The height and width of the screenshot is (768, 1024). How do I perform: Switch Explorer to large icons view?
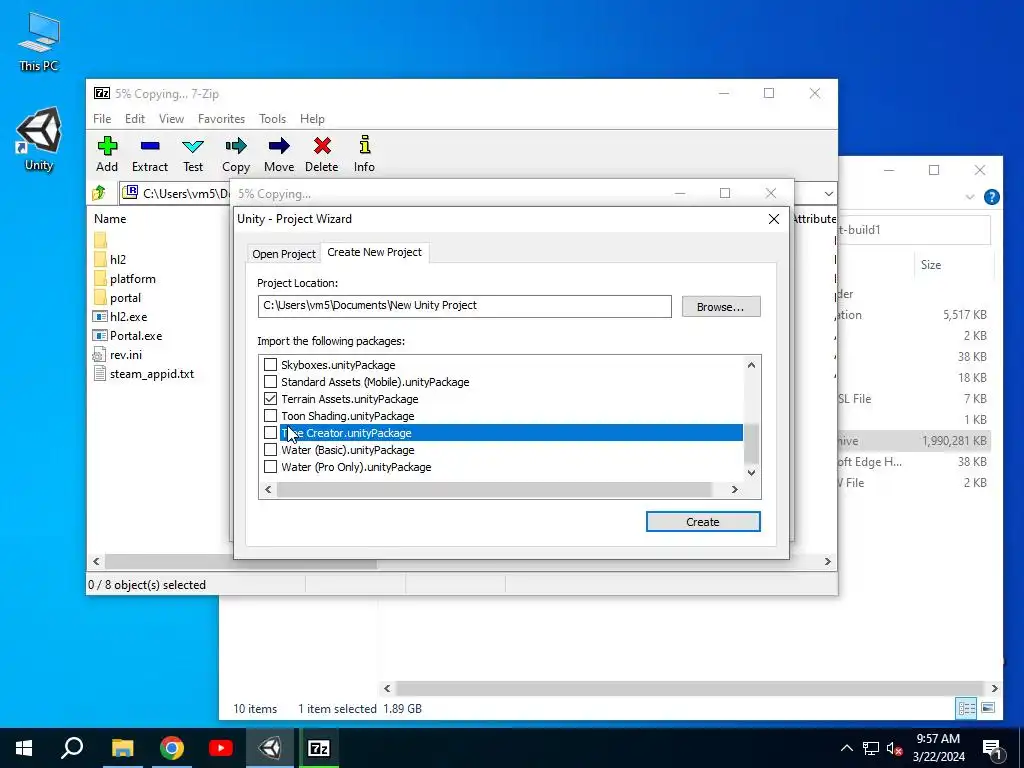(x=988, y=708)
